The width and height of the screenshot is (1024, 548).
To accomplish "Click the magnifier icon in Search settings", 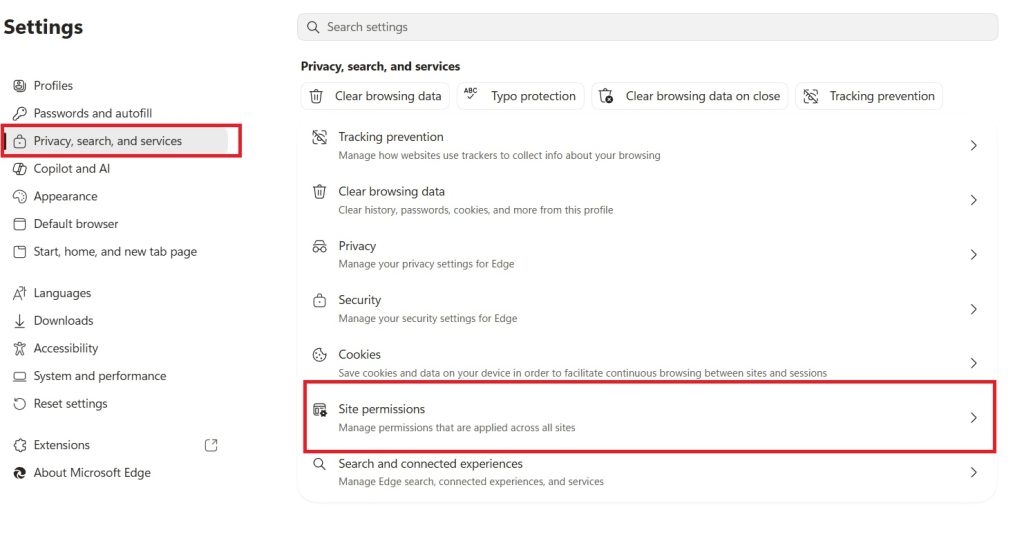I will (313, 27).
